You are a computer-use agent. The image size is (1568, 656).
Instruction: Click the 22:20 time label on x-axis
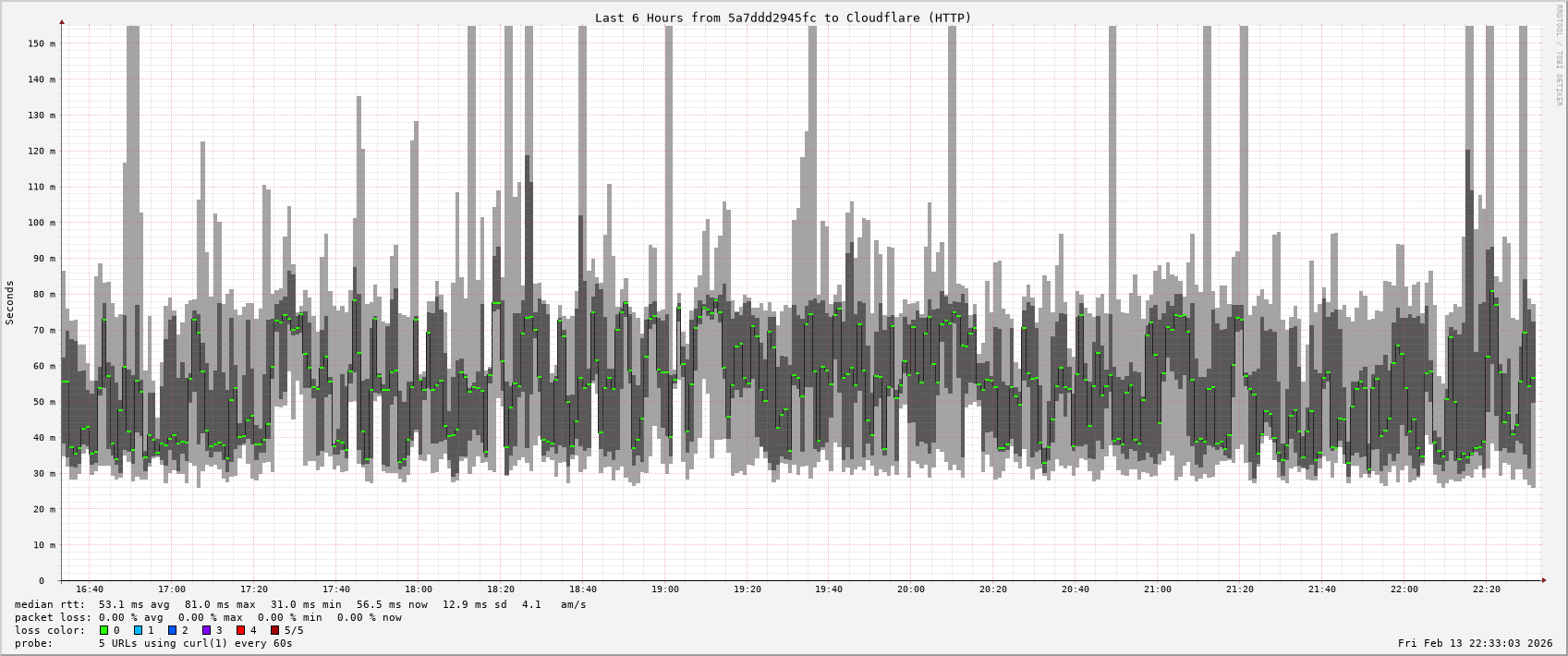click(x=1486, y=589)
